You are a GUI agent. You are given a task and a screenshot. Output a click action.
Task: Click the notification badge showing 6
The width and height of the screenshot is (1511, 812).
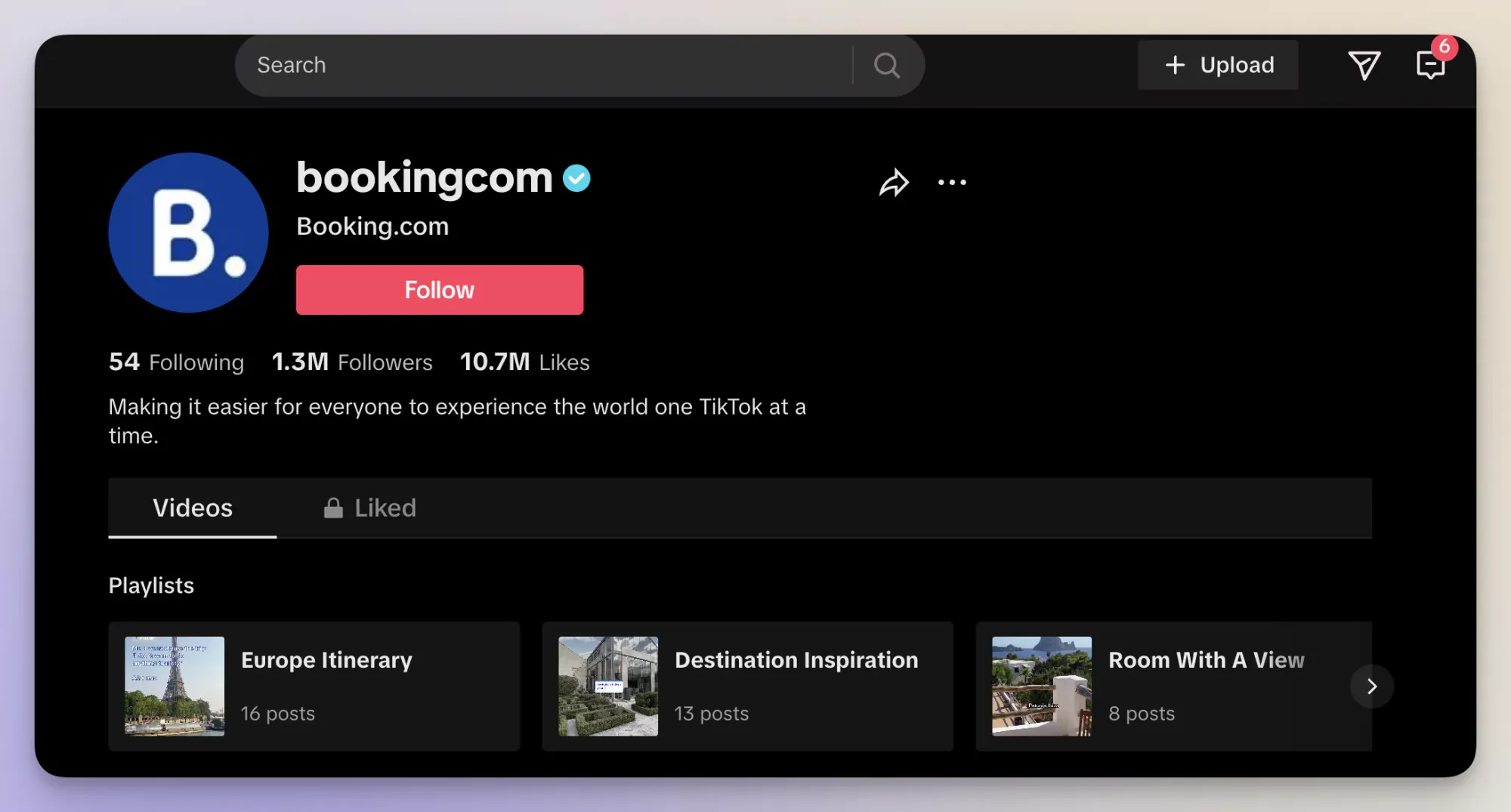point(1444,47)
